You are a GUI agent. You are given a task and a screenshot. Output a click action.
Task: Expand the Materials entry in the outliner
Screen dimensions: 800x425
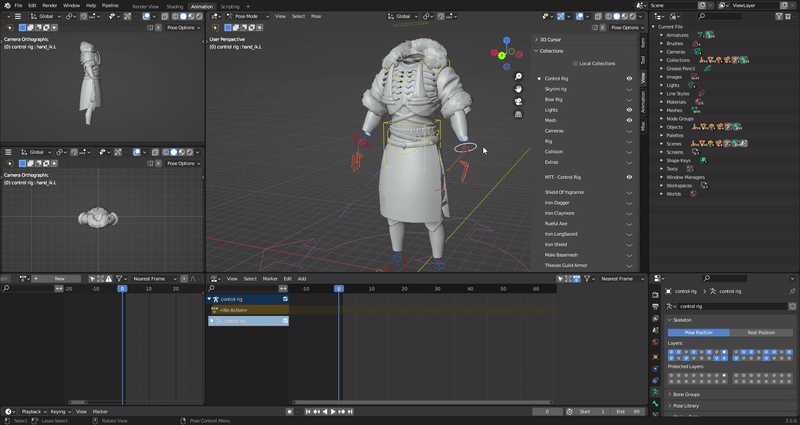pyautogui.click(x=661, y=101)
